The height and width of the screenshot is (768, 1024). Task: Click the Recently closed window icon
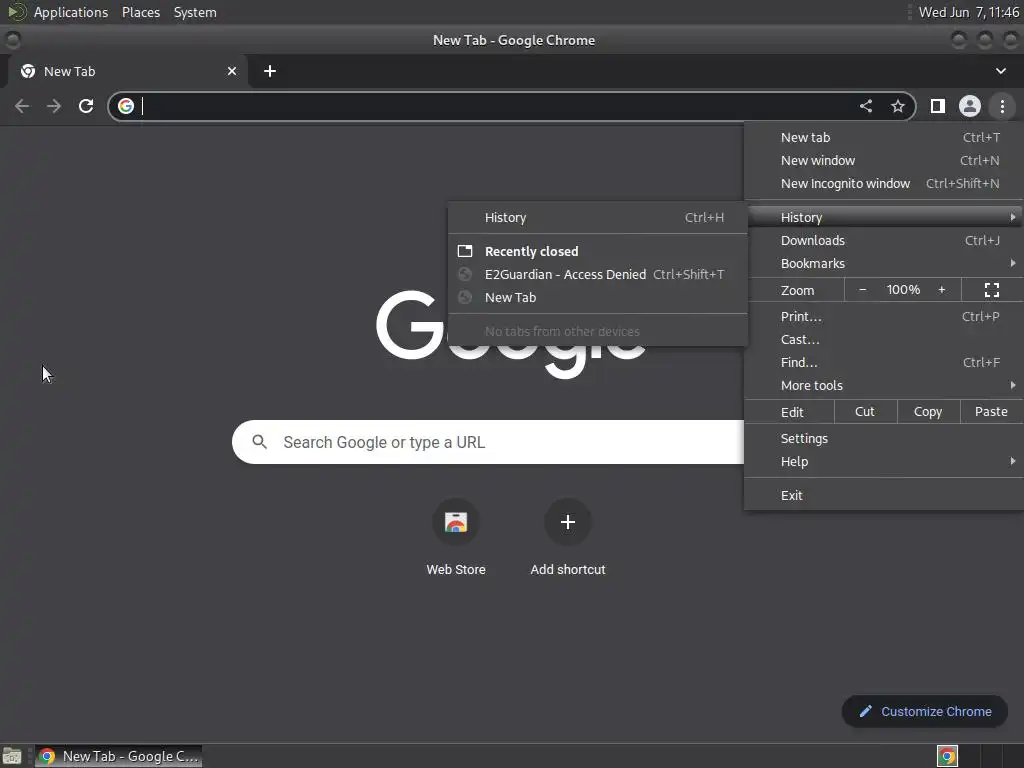[465, 251]
